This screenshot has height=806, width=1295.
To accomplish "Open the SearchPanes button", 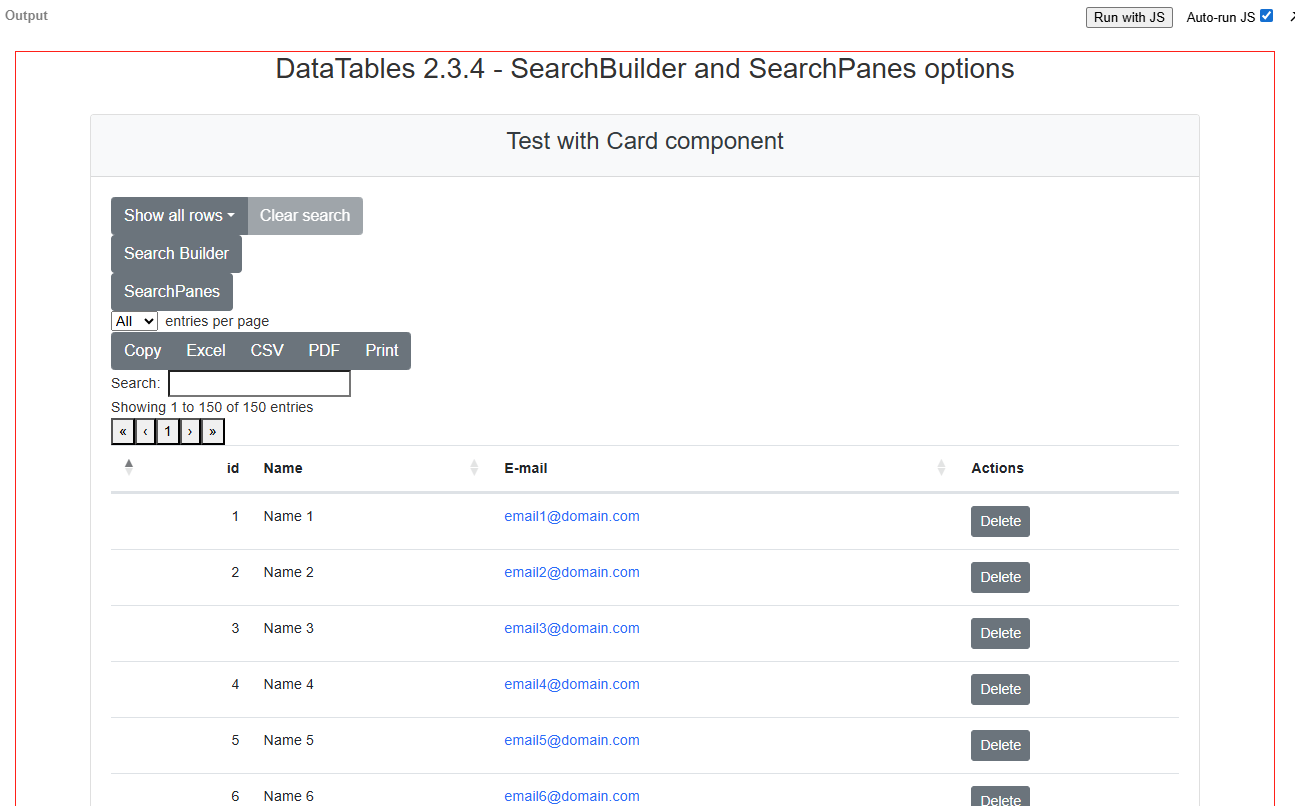I will click(x=172, y=292).
